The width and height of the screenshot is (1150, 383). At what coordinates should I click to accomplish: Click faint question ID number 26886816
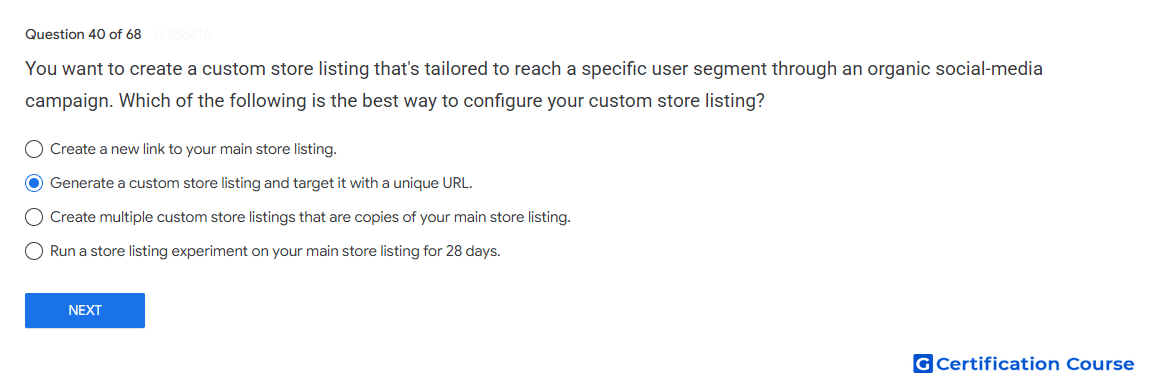point(182,34)
